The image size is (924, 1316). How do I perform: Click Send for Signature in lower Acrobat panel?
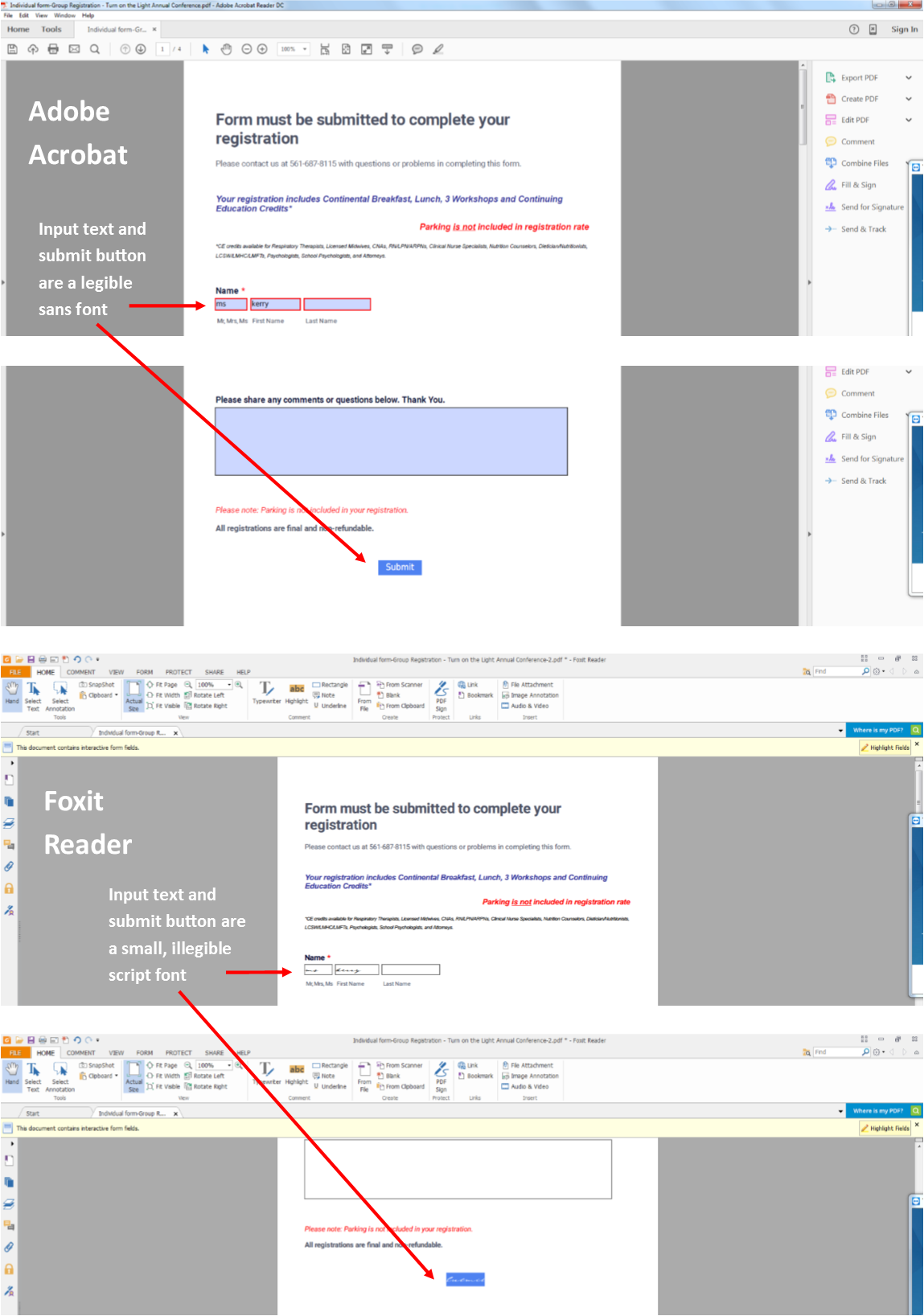864,459
